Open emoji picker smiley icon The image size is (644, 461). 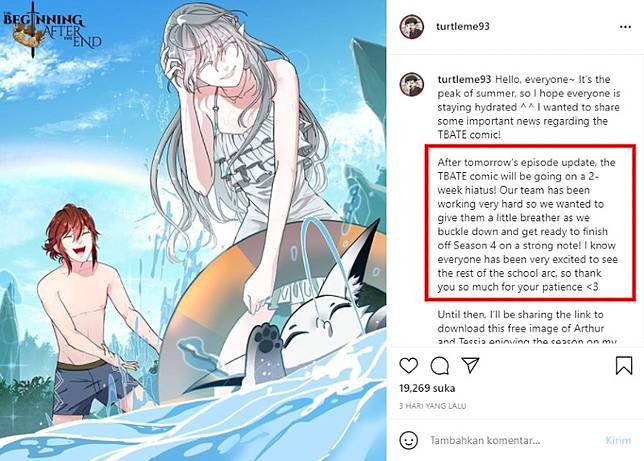[x=409, y=440]
